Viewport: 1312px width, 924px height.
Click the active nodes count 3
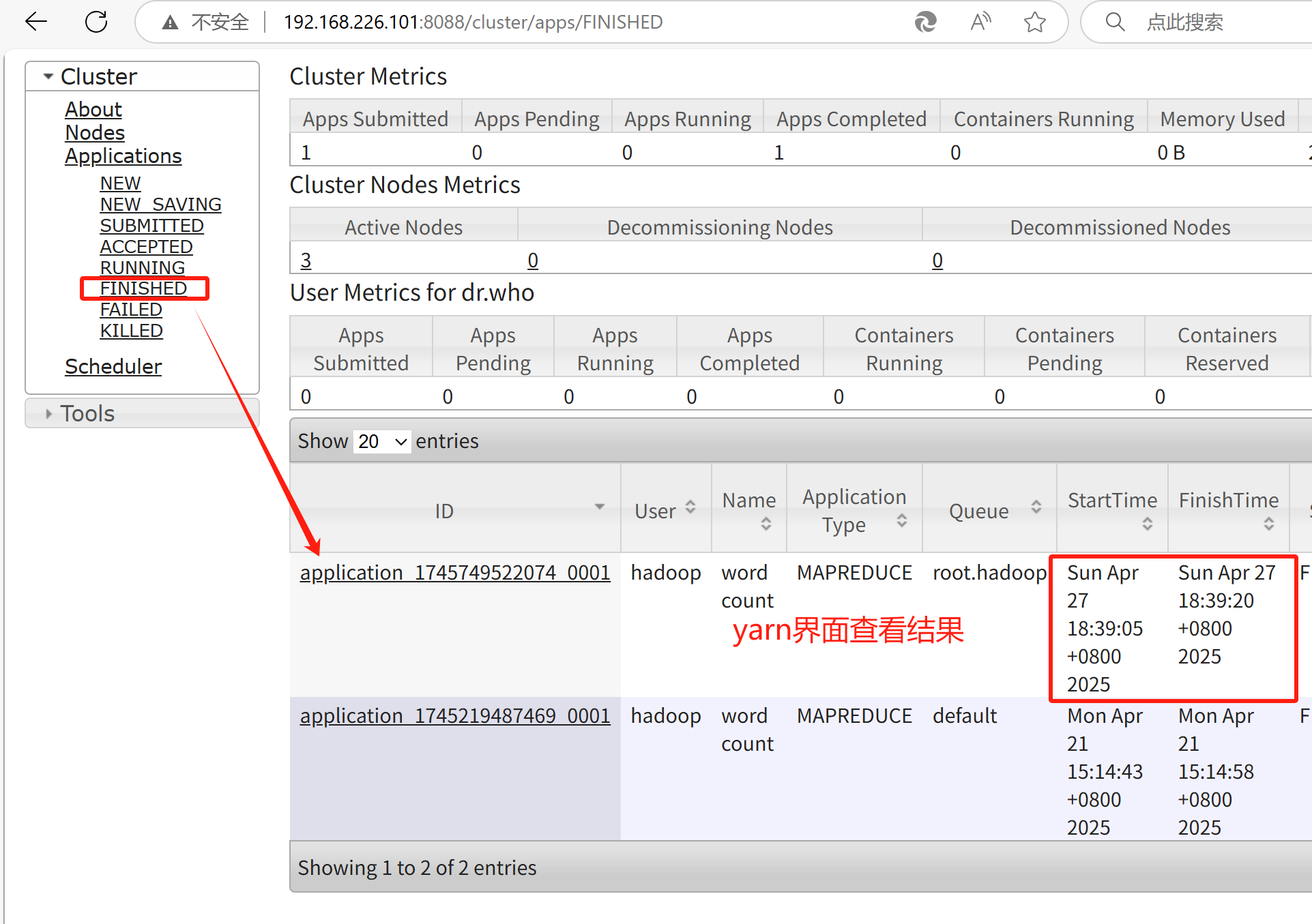pyautogui.click(x=306, y=260)
